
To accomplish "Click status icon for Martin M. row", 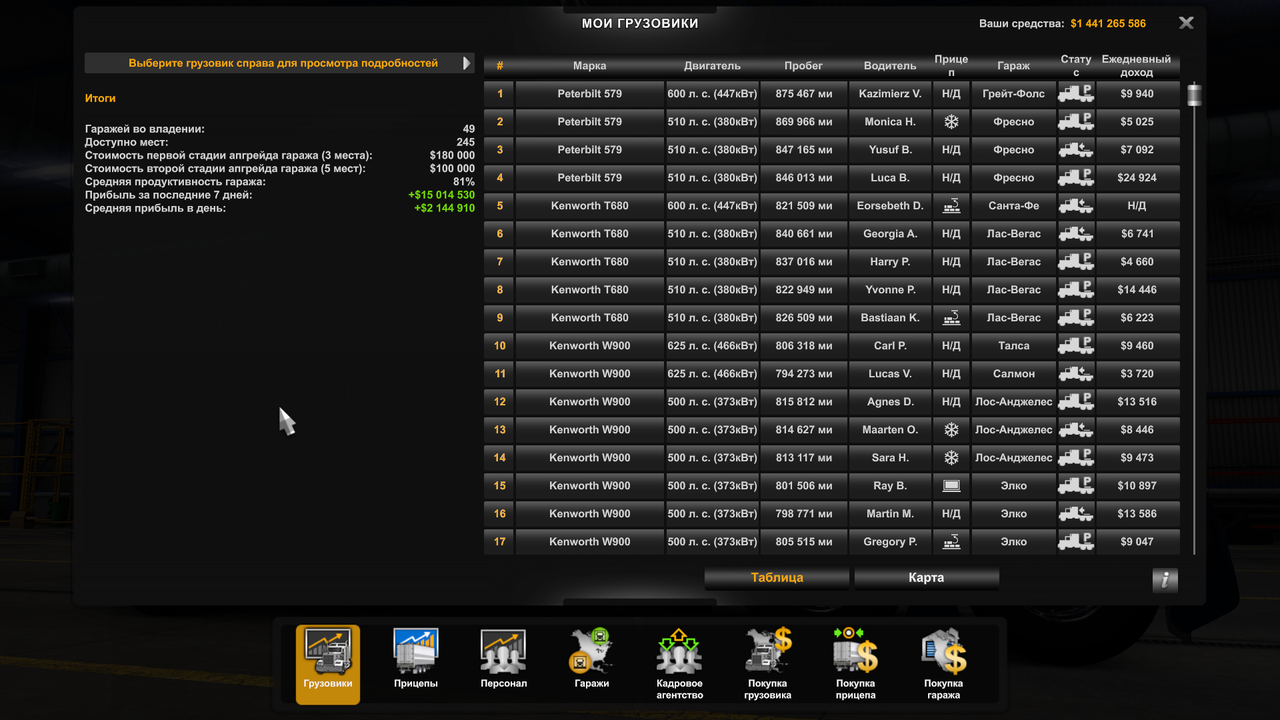I will click(x=1076, y=513).
